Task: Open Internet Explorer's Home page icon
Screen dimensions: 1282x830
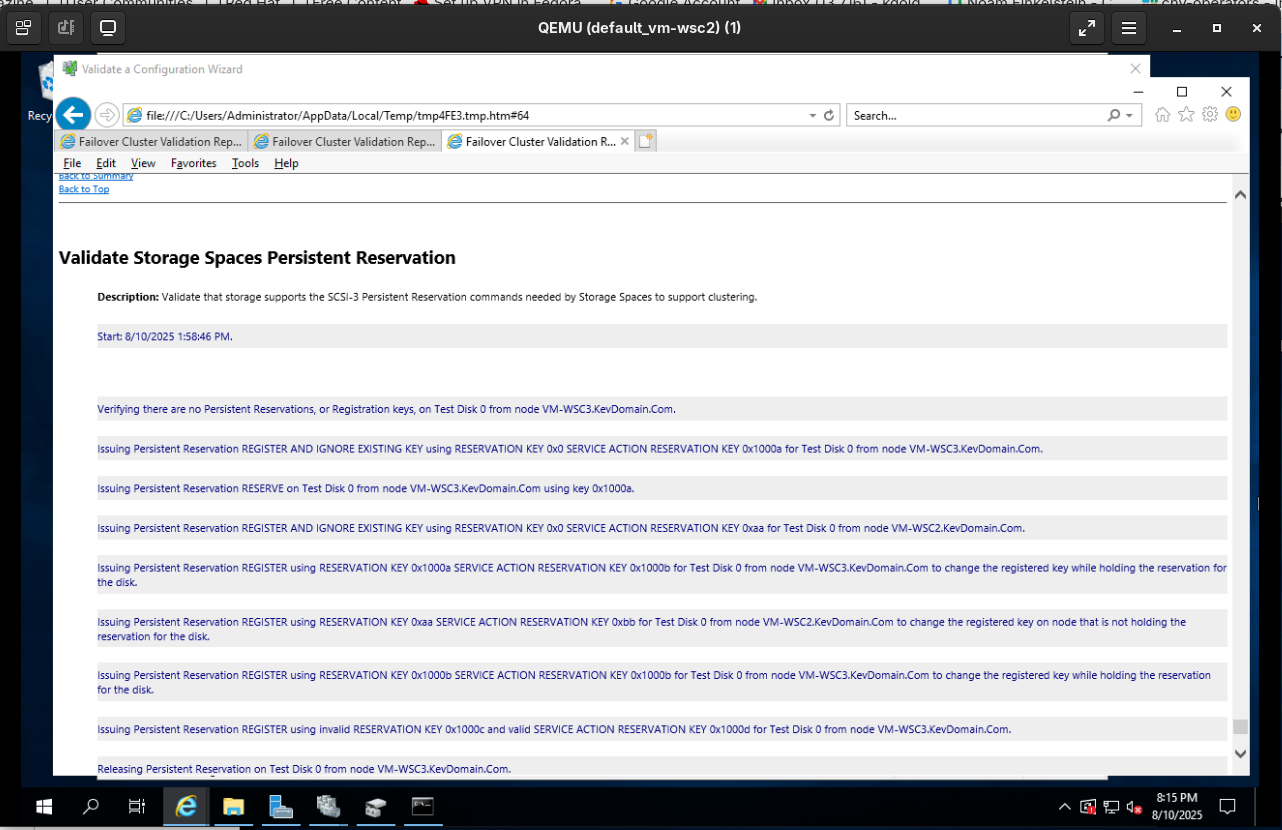Action: (x=1162, y=115)
